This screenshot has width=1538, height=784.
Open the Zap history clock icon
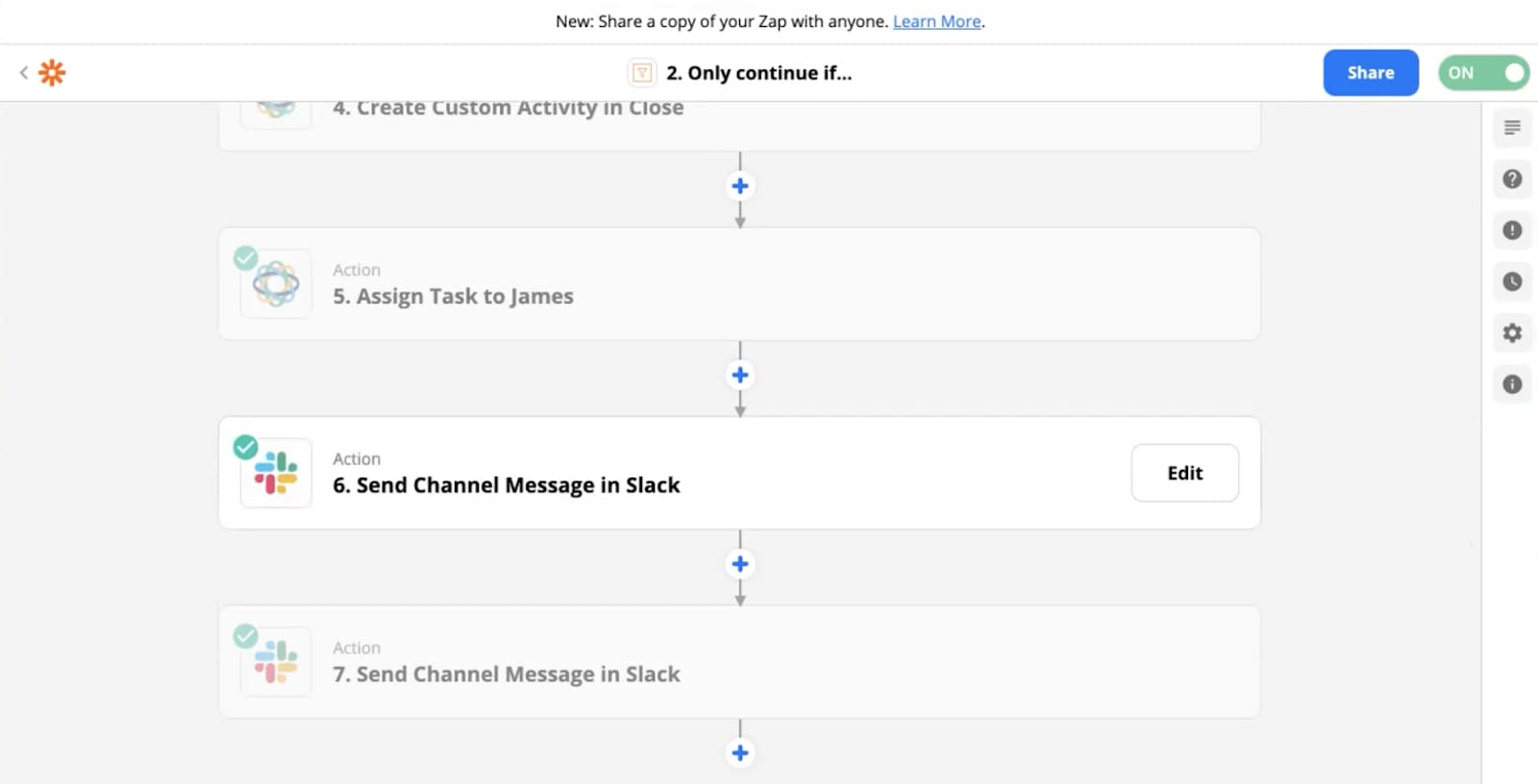1512,282
